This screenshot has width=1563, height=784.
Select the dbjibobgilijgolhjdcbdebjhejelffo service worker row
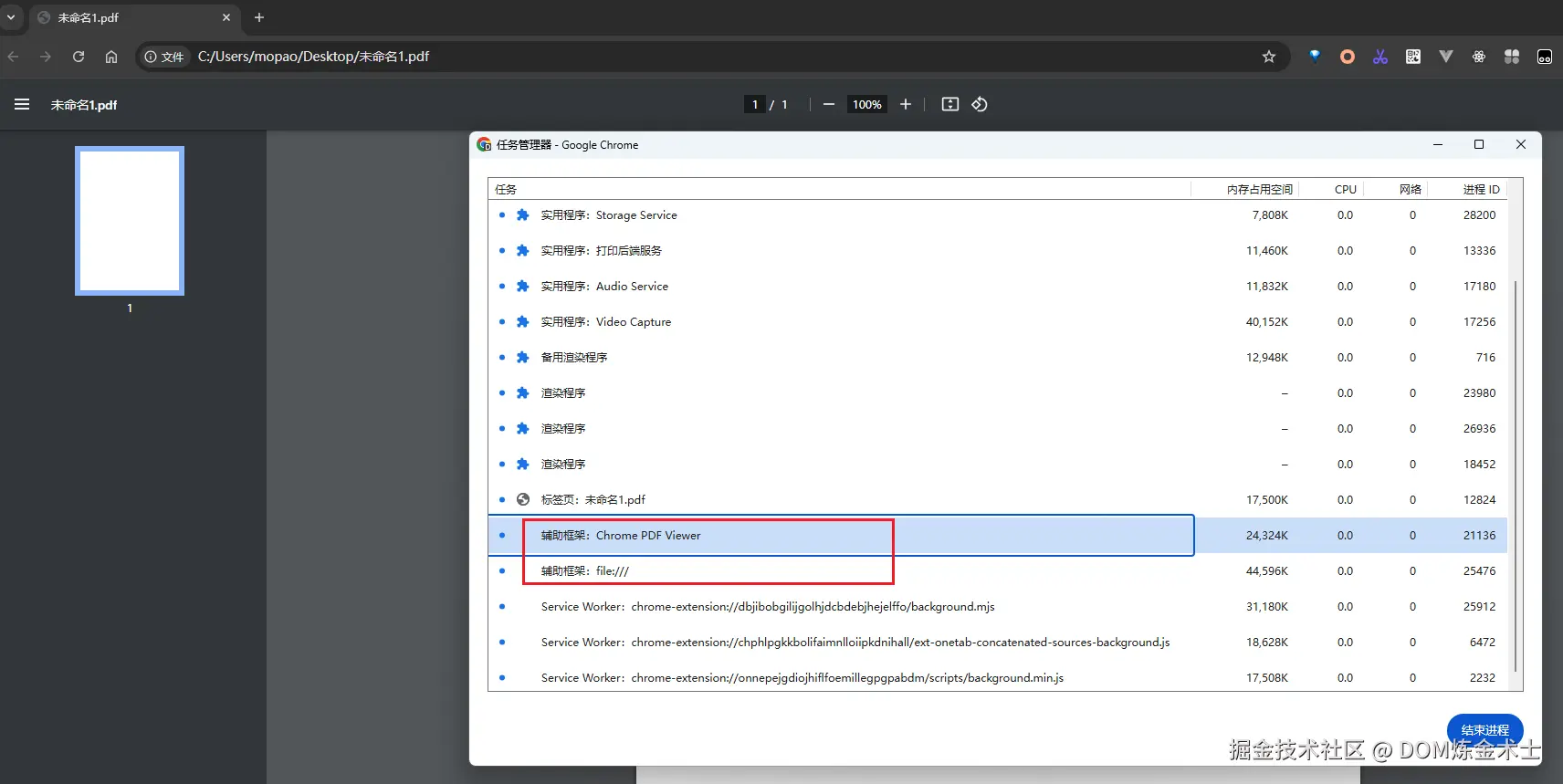(x=998, y=607)
